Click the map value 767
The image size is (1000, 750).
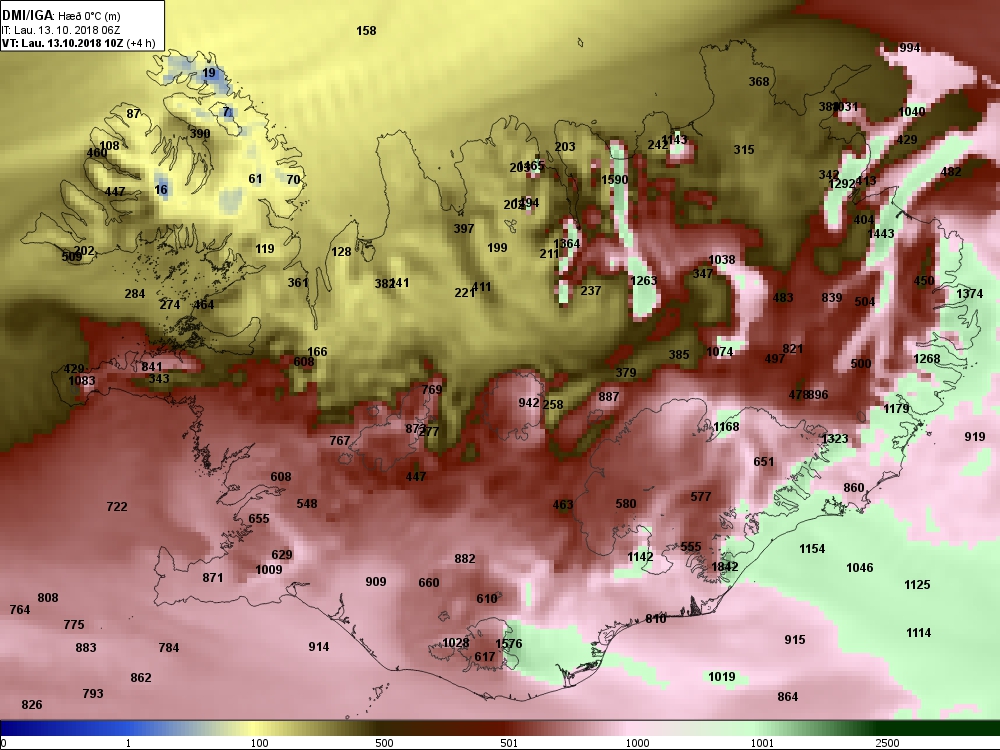340,441
